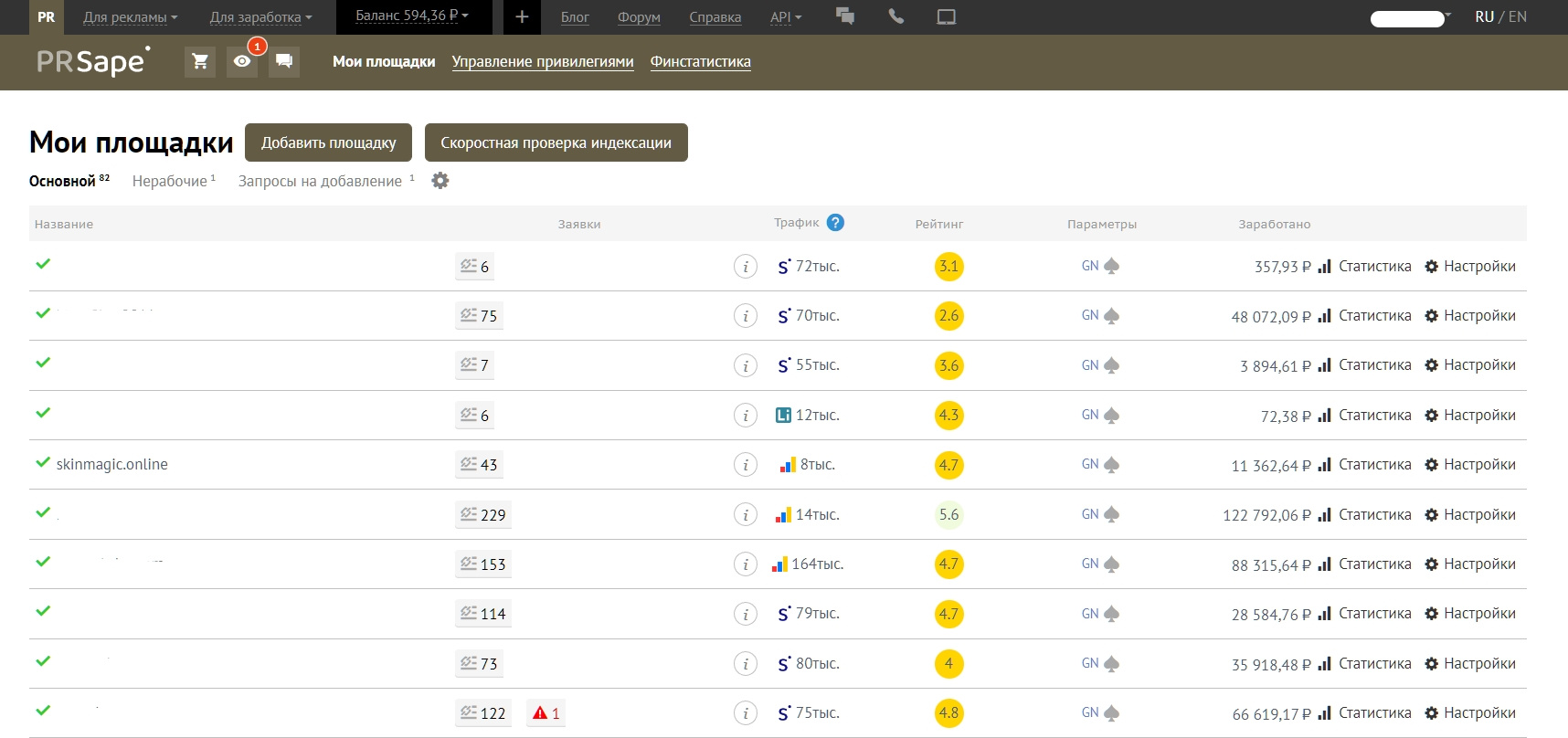The height and width of the screenshot is (738, 1568).
Task: Click 'Добавить площадку' button
Action: [x=328, y=142]
